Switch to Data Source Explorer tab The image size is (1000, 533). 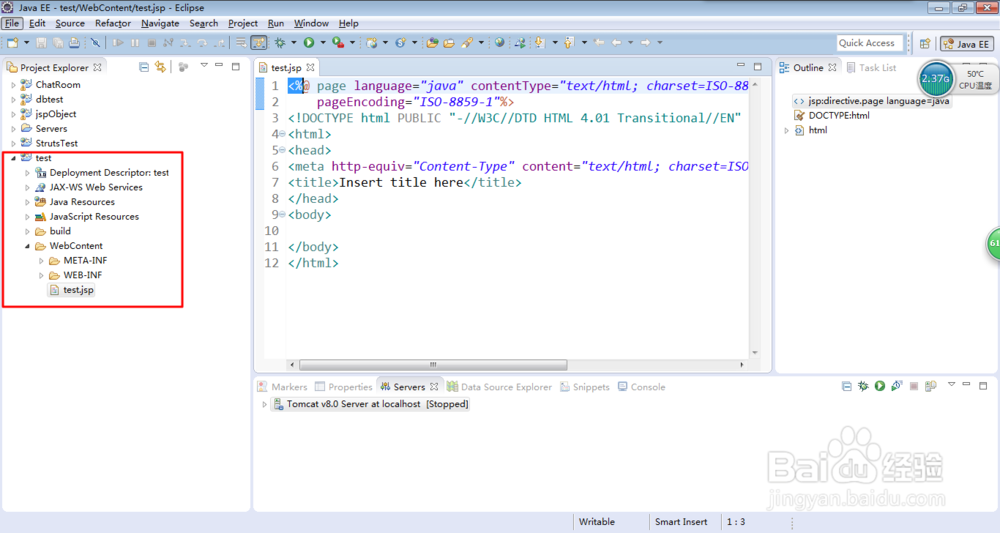click(x=499, y=387)
